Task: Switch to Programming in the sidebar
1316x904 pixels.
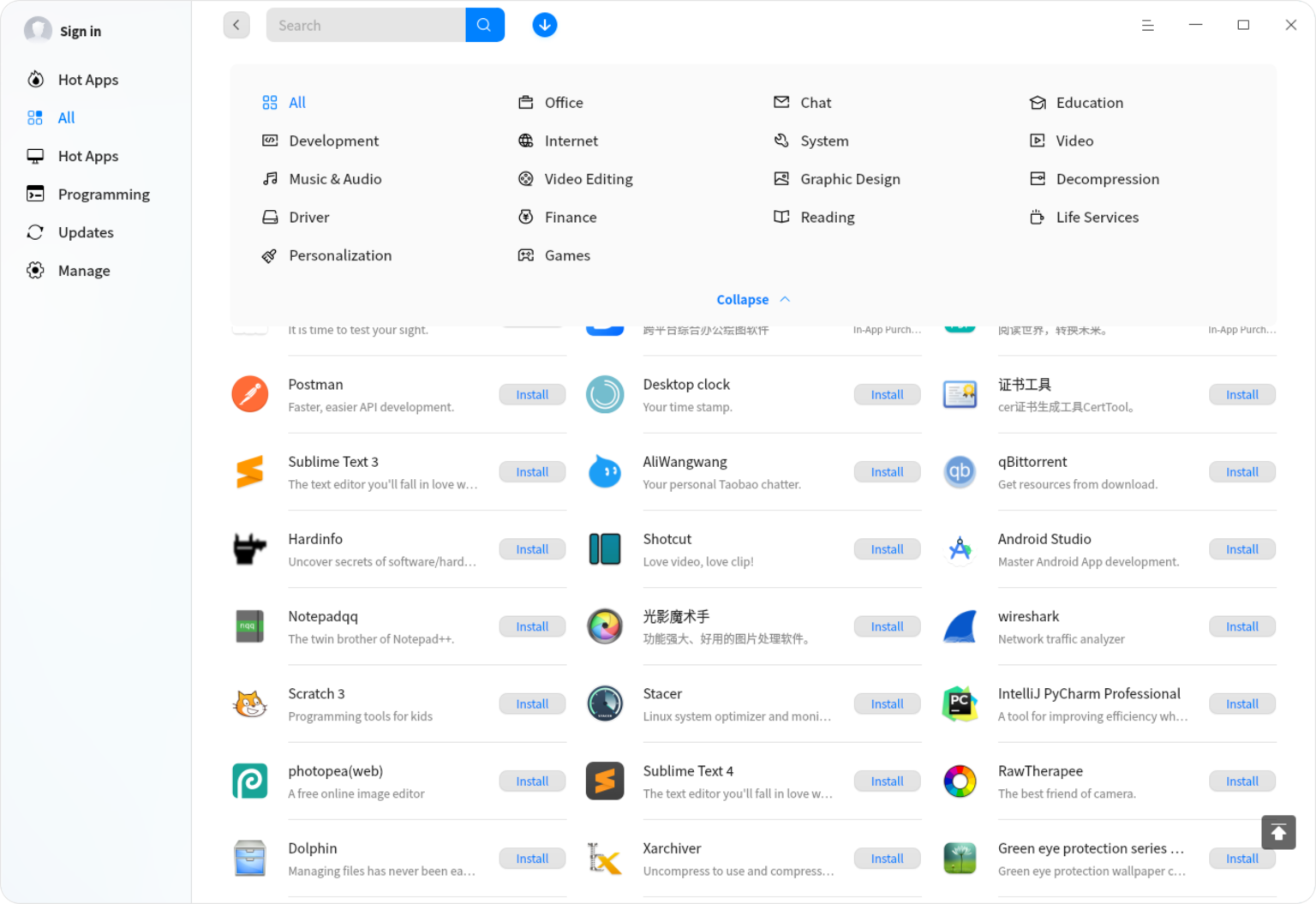Action: coord(104,194)
